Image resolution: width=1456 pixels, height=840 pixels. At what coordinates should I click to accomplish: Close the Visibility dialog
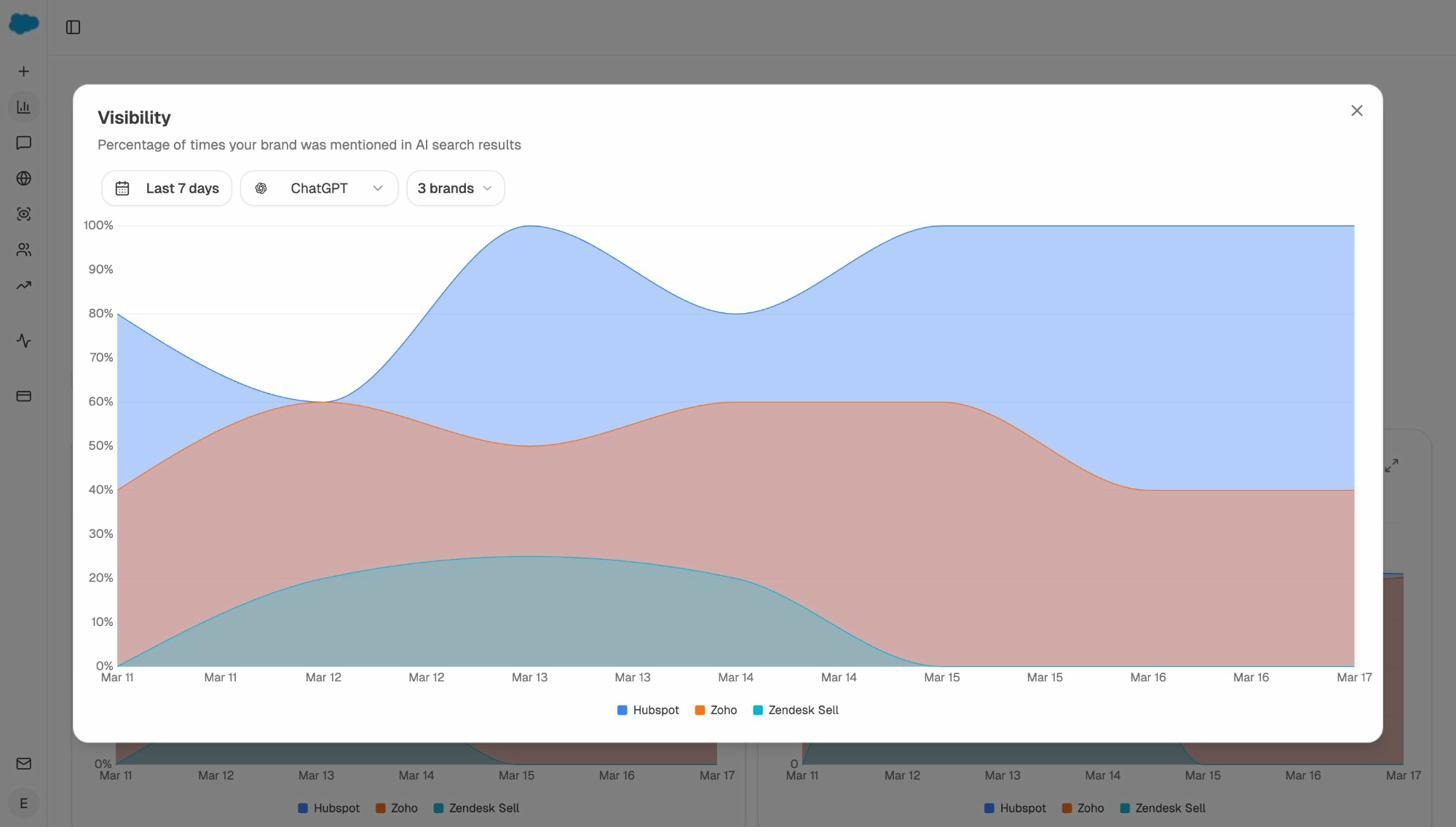point(1356,110)
